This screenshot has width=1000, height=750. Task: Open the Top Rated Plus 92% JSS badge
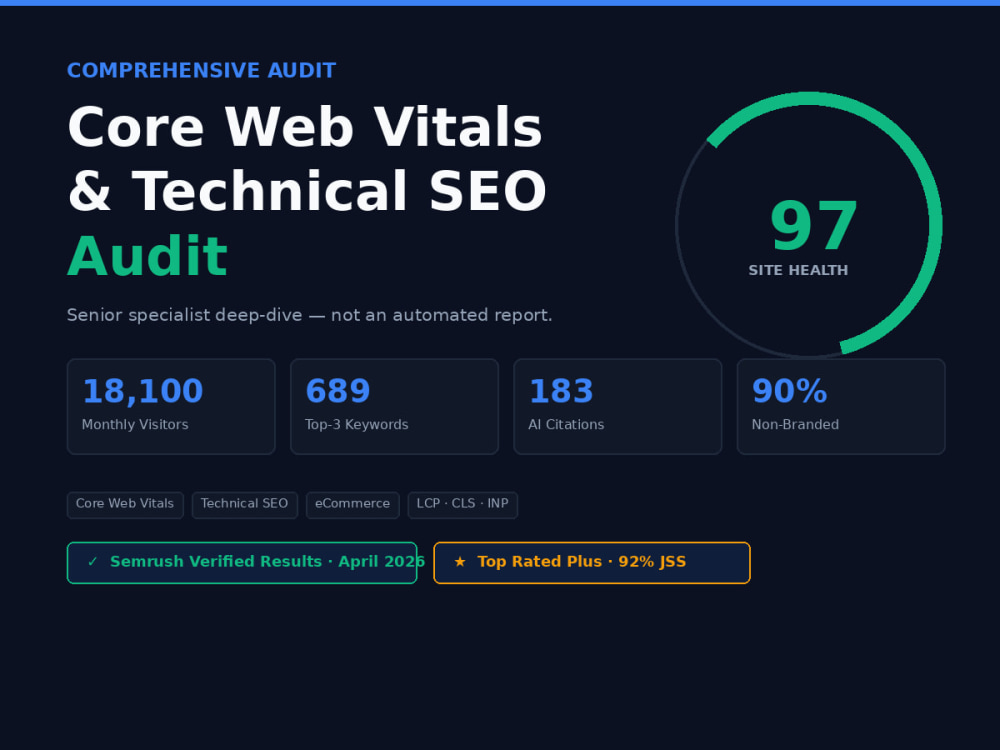(592, 562)
